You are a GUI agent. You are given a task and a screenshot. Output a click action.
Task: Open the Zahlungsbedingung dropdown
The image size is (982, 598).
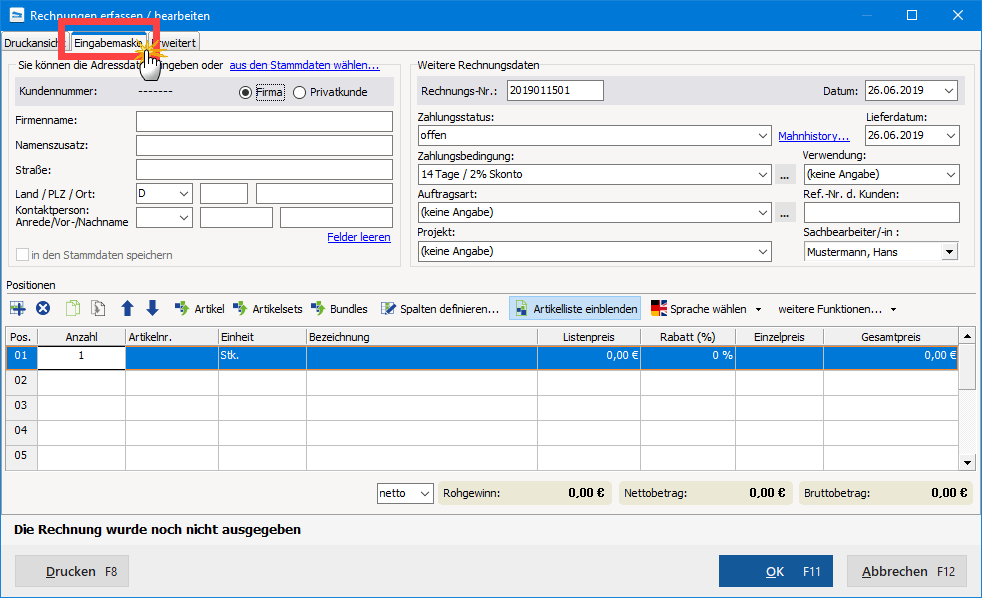594,174
